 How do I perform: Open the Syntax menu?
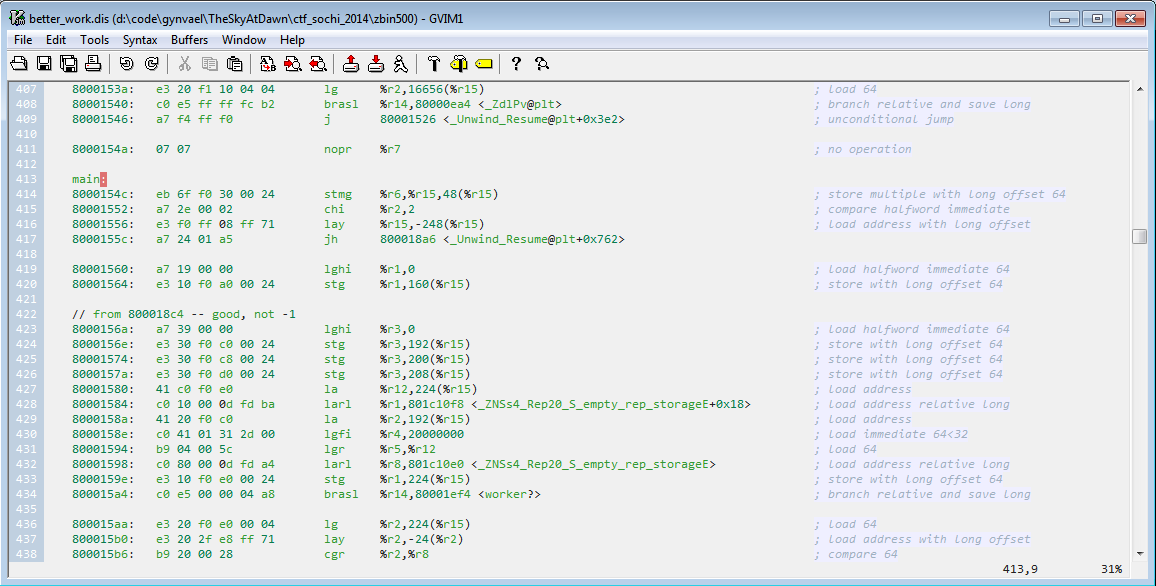click(139, 40)
